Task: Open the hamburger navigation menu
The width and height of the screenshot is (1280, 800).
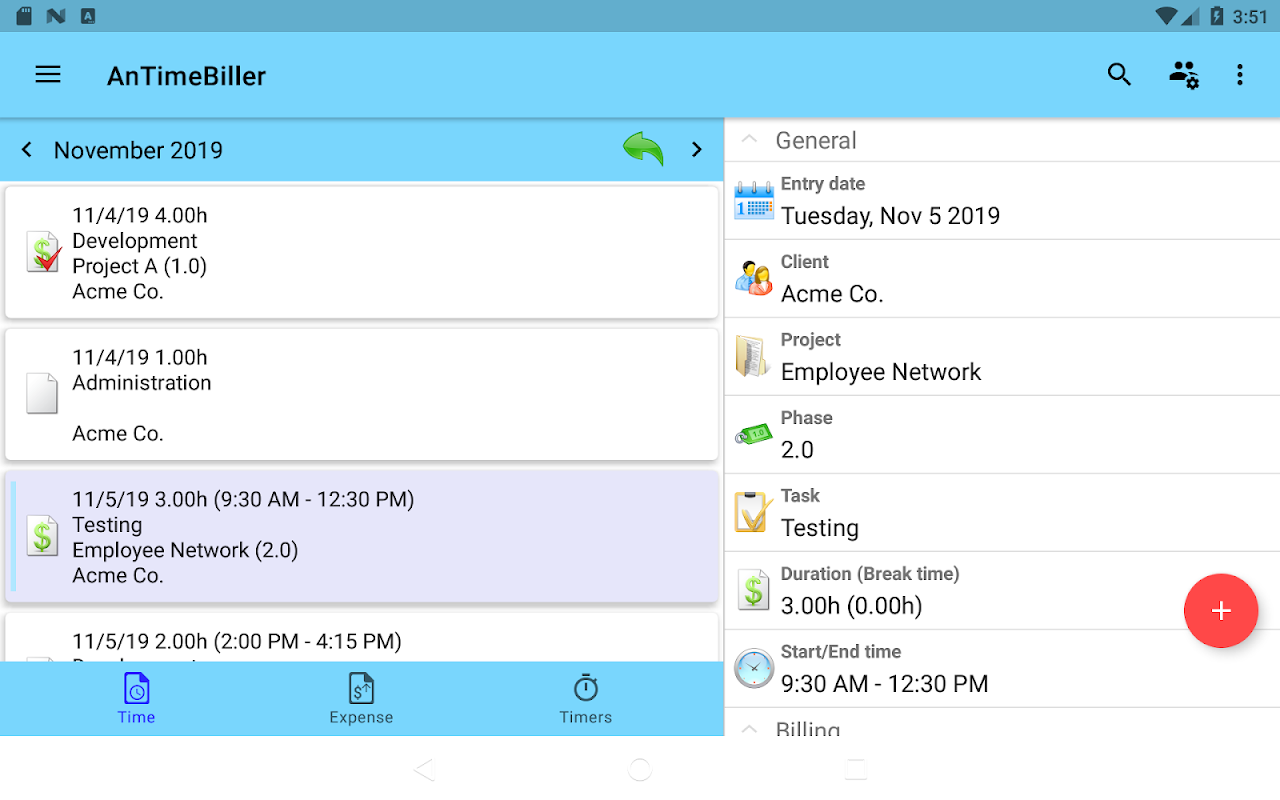Action: pos(48,75)
